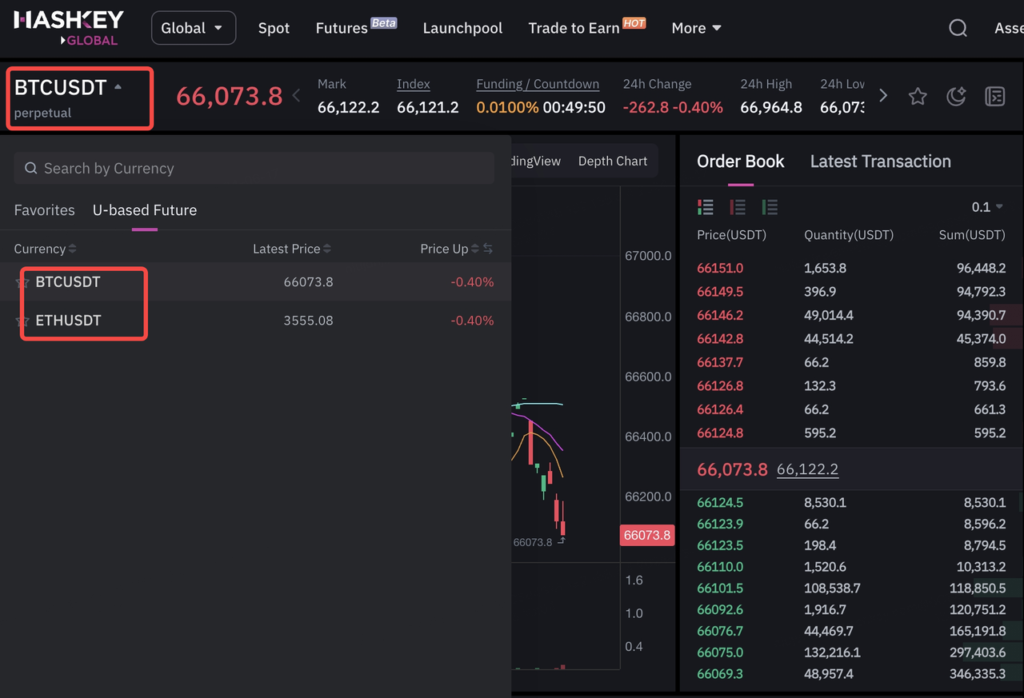Image resolution: width=1024 pixels, height=698 pixels.
Task: Star BTCUSDT as a favorite
Action: [x=917, y=96]
